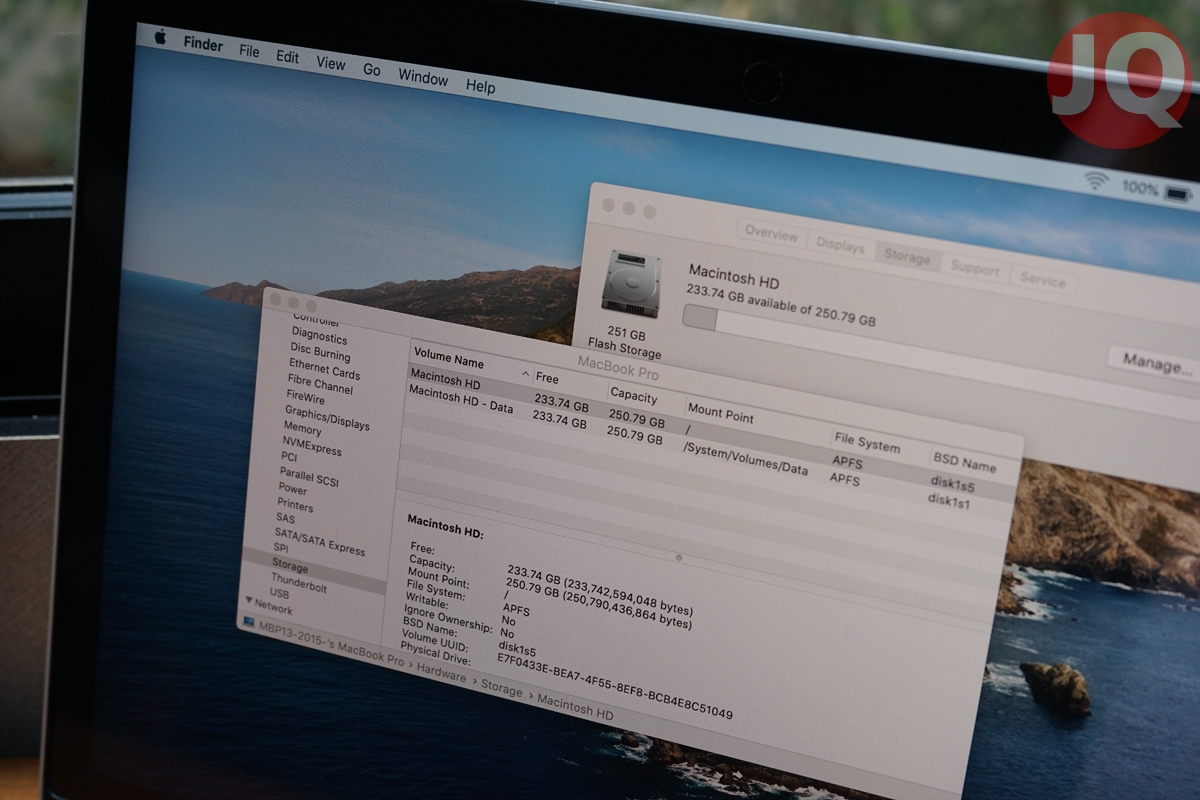The image size is (1200, 800).
Task: Open the Edit menu
Action: tap(288, 57)
